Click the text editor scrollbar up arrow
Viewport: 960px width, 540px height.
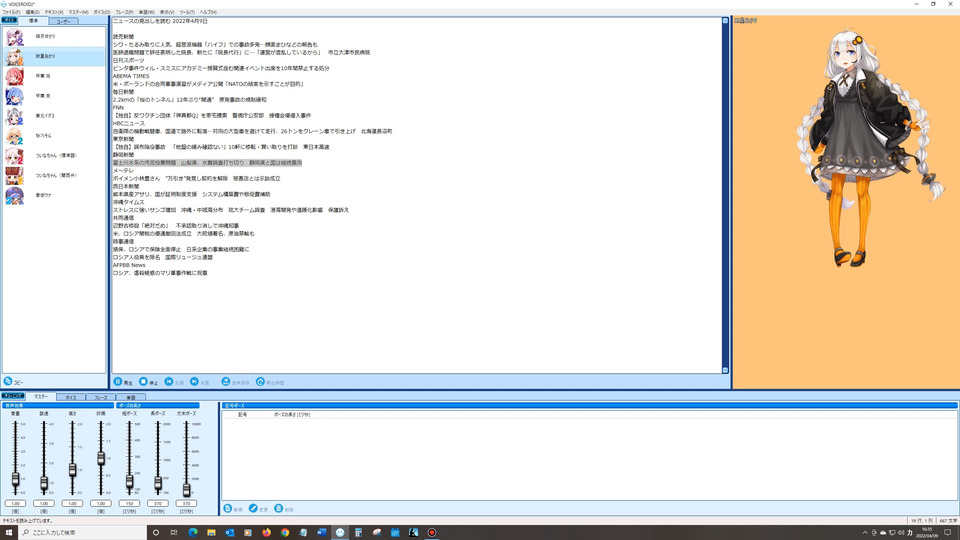pyautogui.click(x=725, y=21)
